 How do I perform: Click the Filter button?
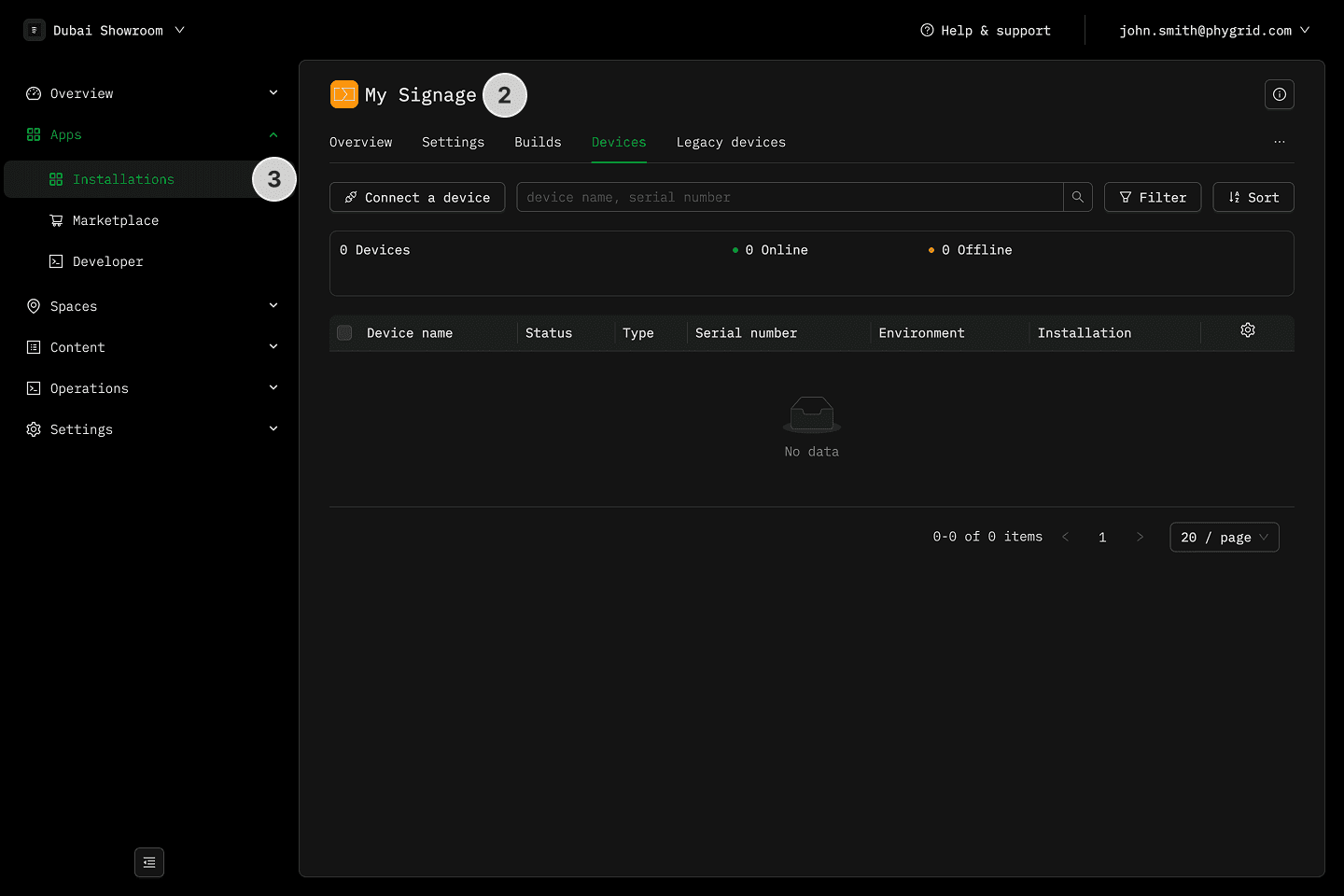point(1152,197)
